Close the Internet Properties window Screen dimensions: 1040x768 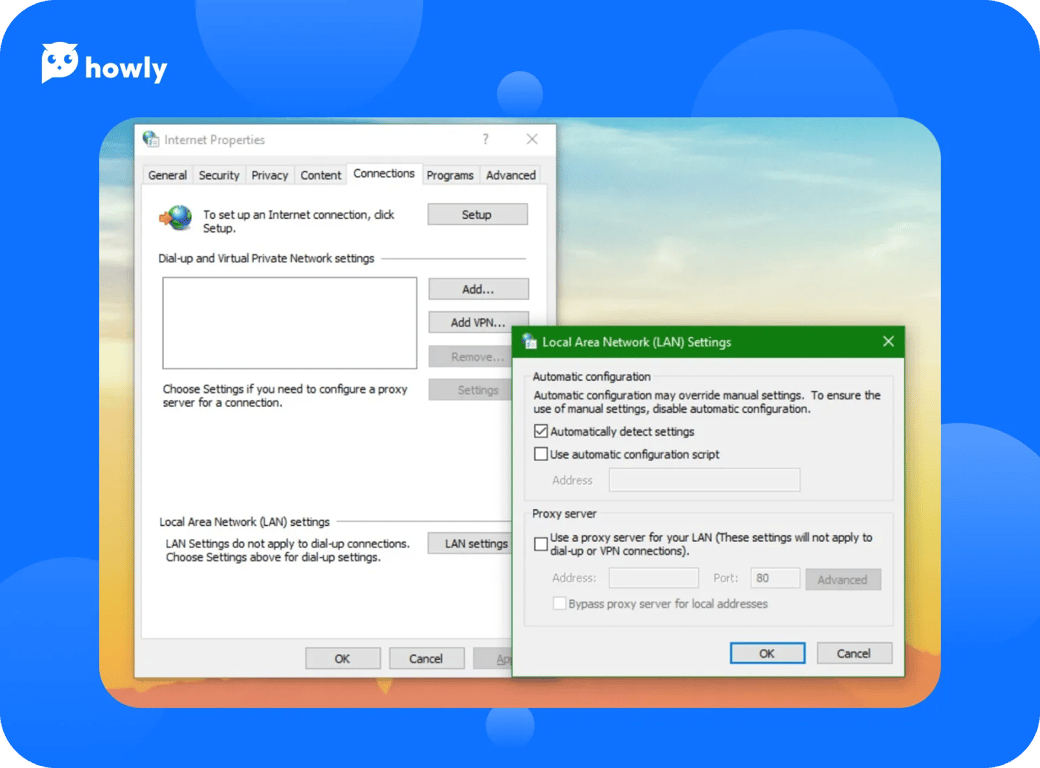tap(532, 140)
